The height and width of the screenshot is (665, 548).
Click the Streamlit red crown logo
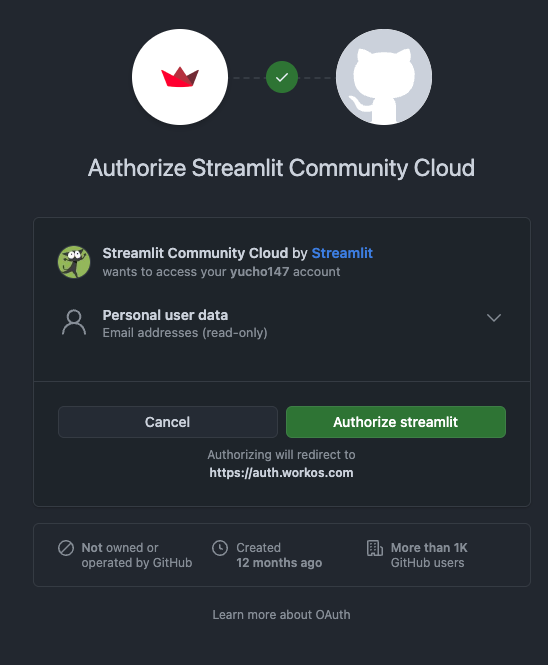point(180,77)
